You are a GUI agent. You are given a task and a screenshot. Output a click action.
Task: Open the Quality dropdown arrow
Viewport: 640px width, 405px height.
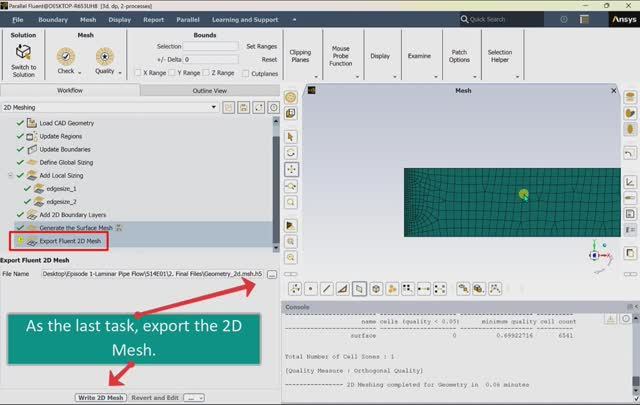coord(120,73)
